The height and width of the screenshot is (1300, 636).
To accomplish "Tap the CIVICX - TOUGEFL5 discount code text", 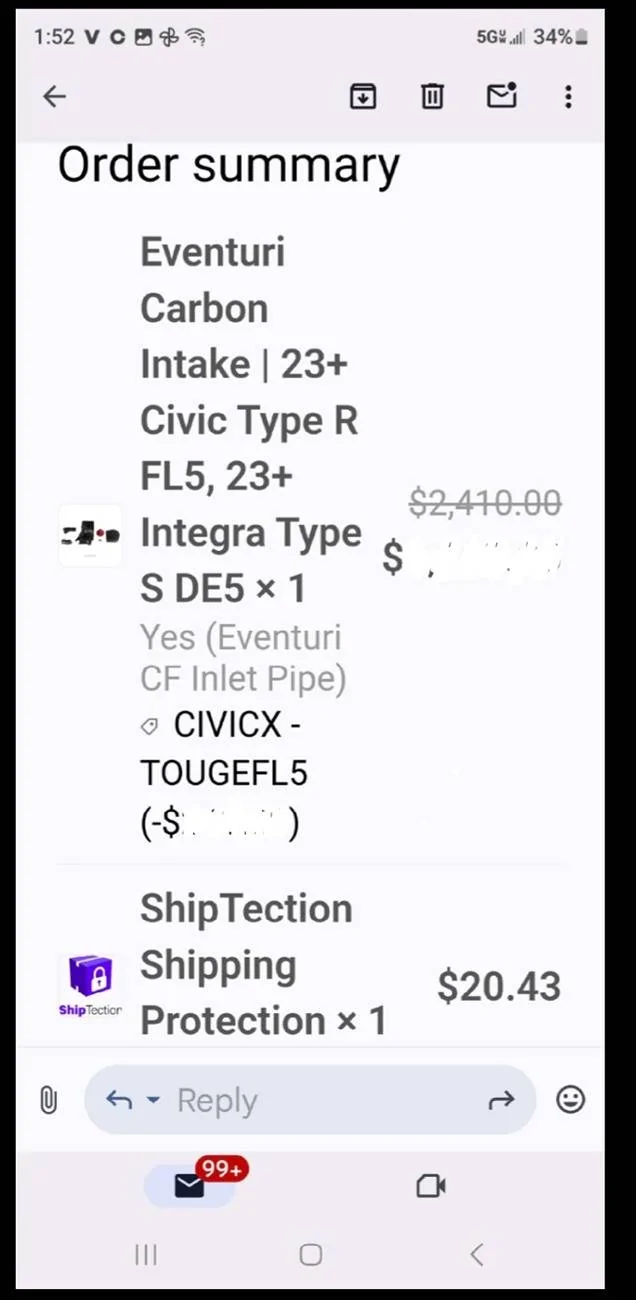I will (x=224, y=748).
